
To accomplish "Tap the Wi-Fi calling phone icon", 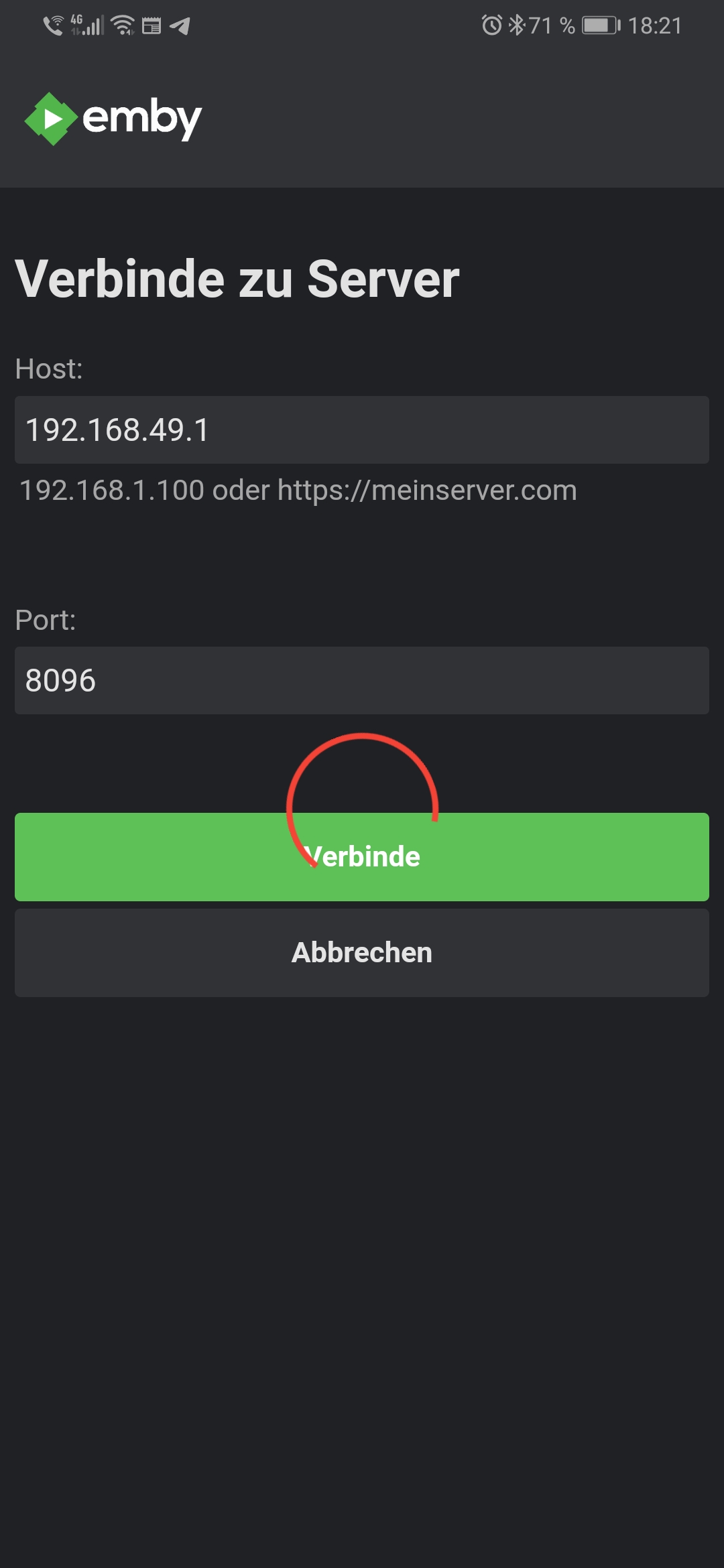I will pyautogui.click(x=53, y=25).
